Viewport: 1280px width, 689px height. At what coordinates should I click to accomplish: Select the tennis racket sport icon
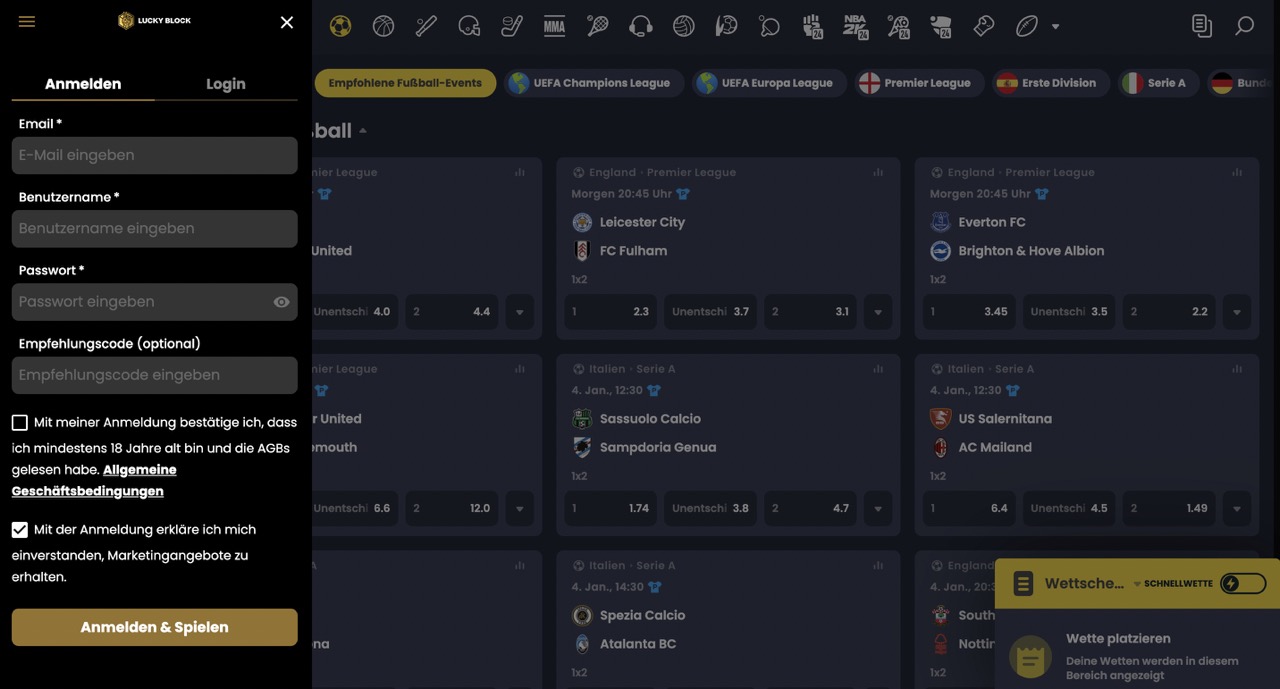tap(598, 26)
